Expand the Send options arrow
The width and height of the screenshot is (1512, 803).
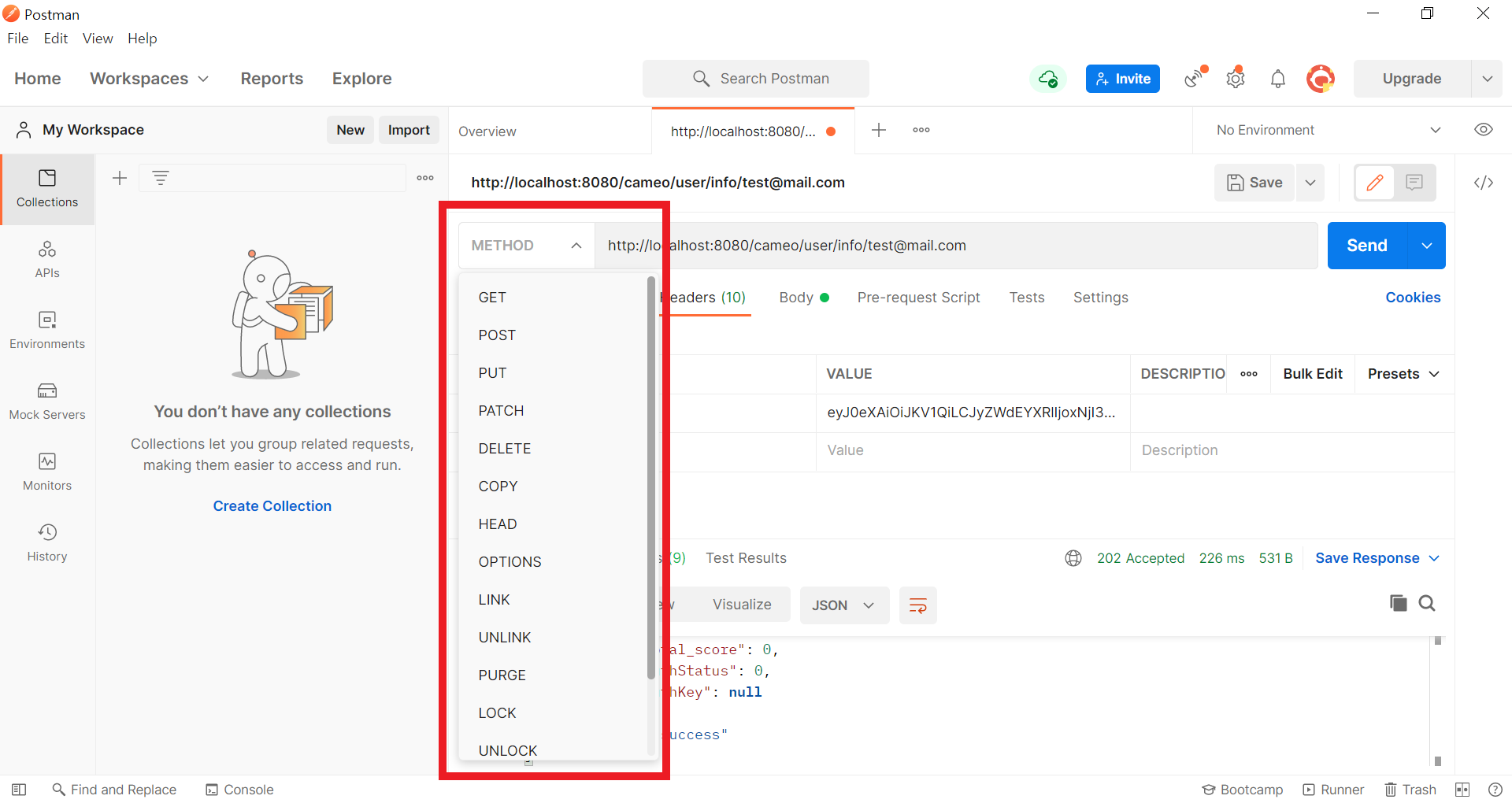point(1426,246)
